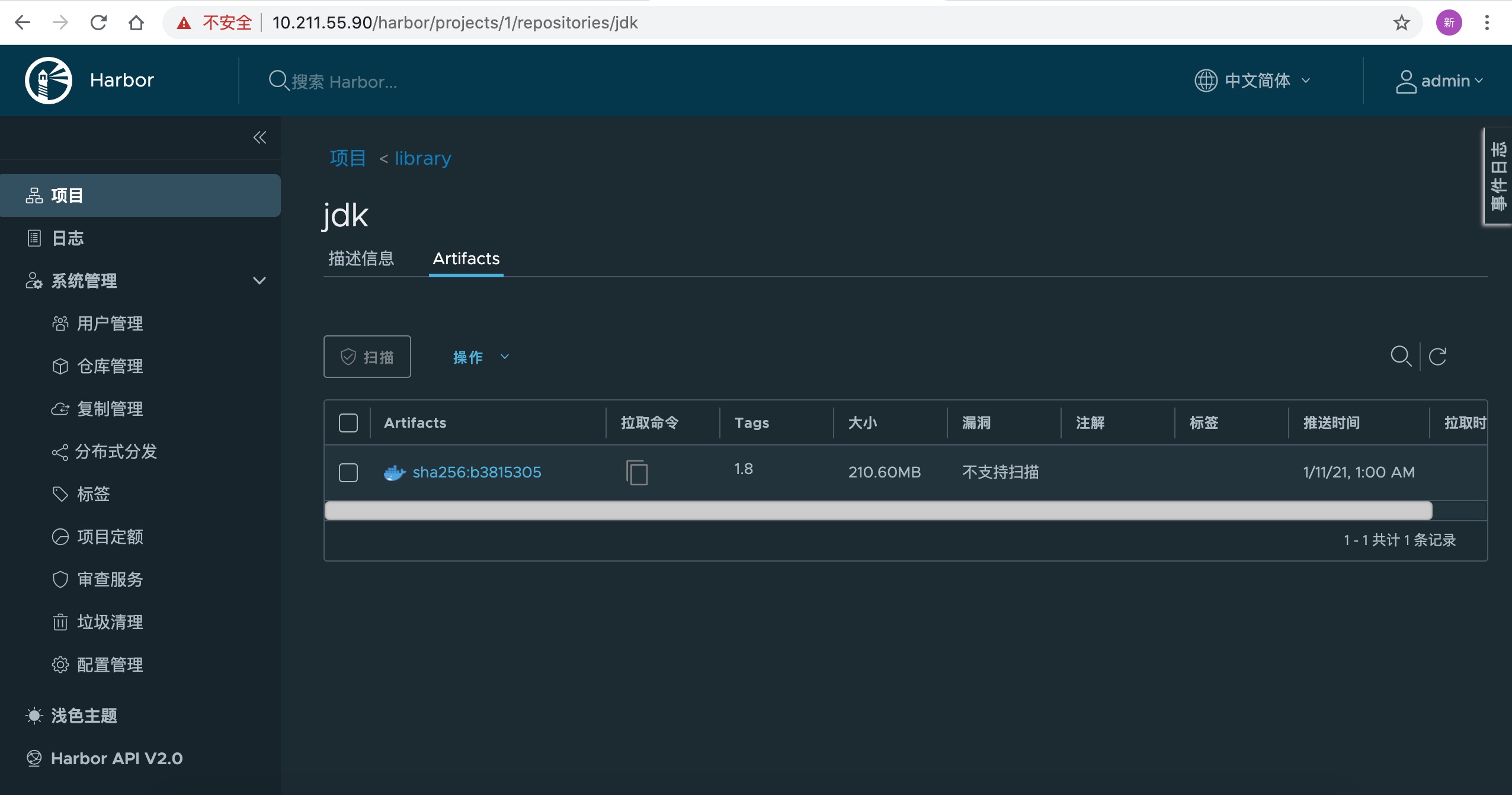The image size is (1512, 795).
Task: Open the 中文简体 language dropdown
Action: [1252, 81]
